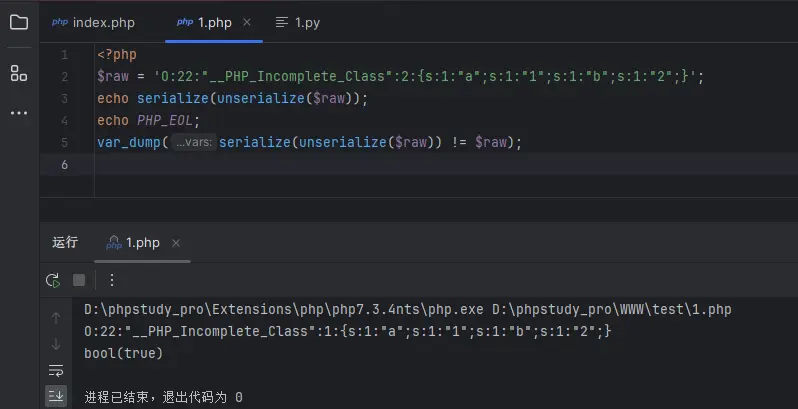798x409 pixels.
Task: Open the Structure tool window icon
Action: pyautogui.click(x=18, y=72)
